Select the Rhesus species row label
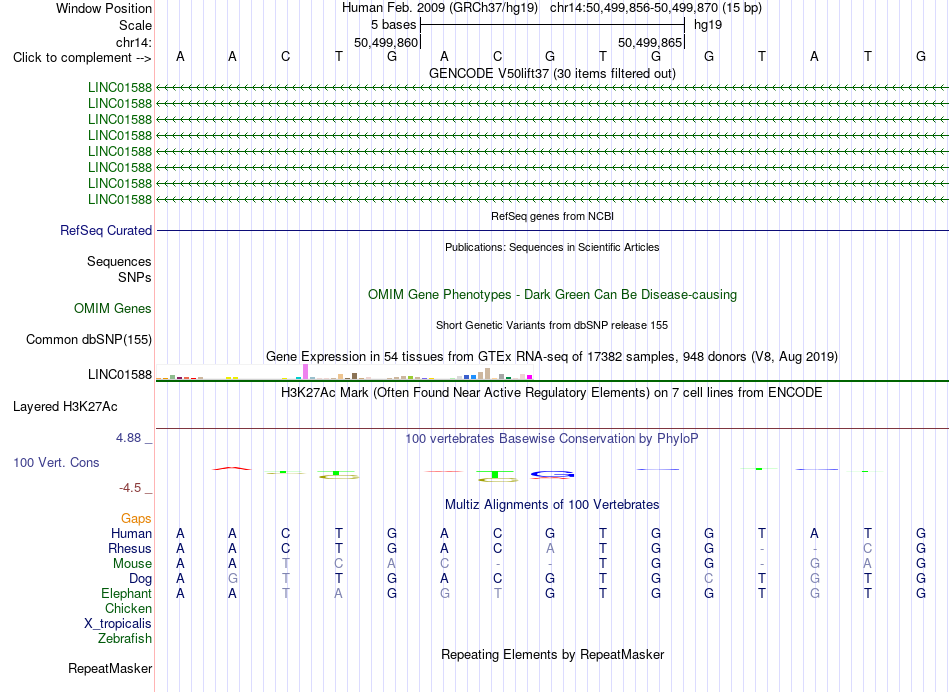950x692 pixels. [x=130, y=548]
